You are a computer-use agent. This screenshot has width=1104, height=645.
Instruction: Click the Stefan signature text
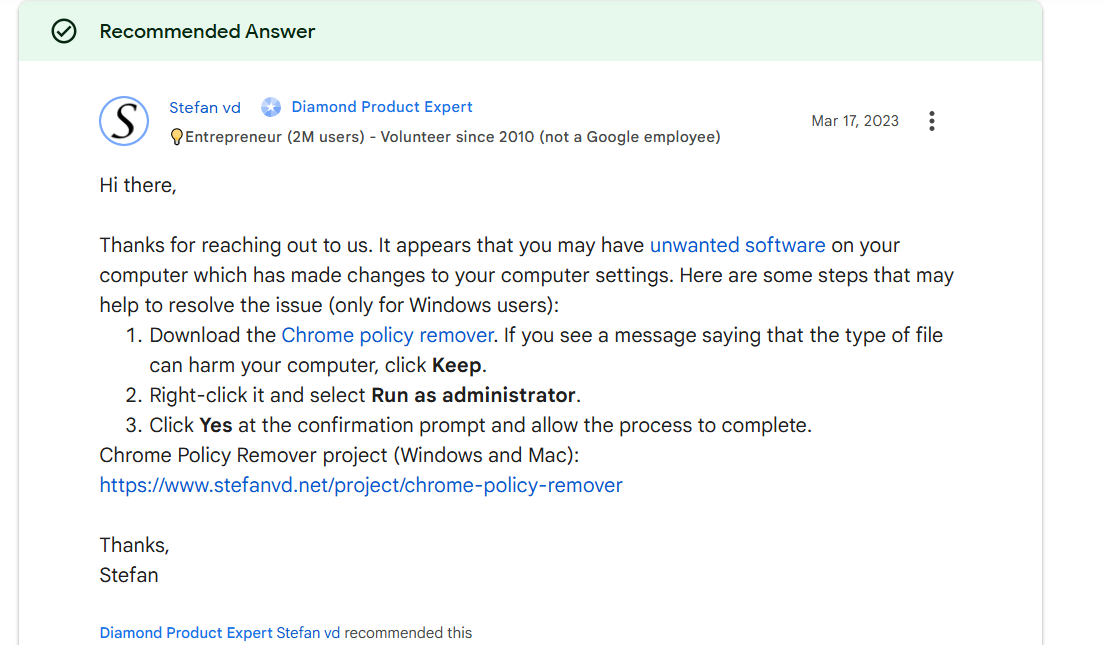(x=129, y=575)
